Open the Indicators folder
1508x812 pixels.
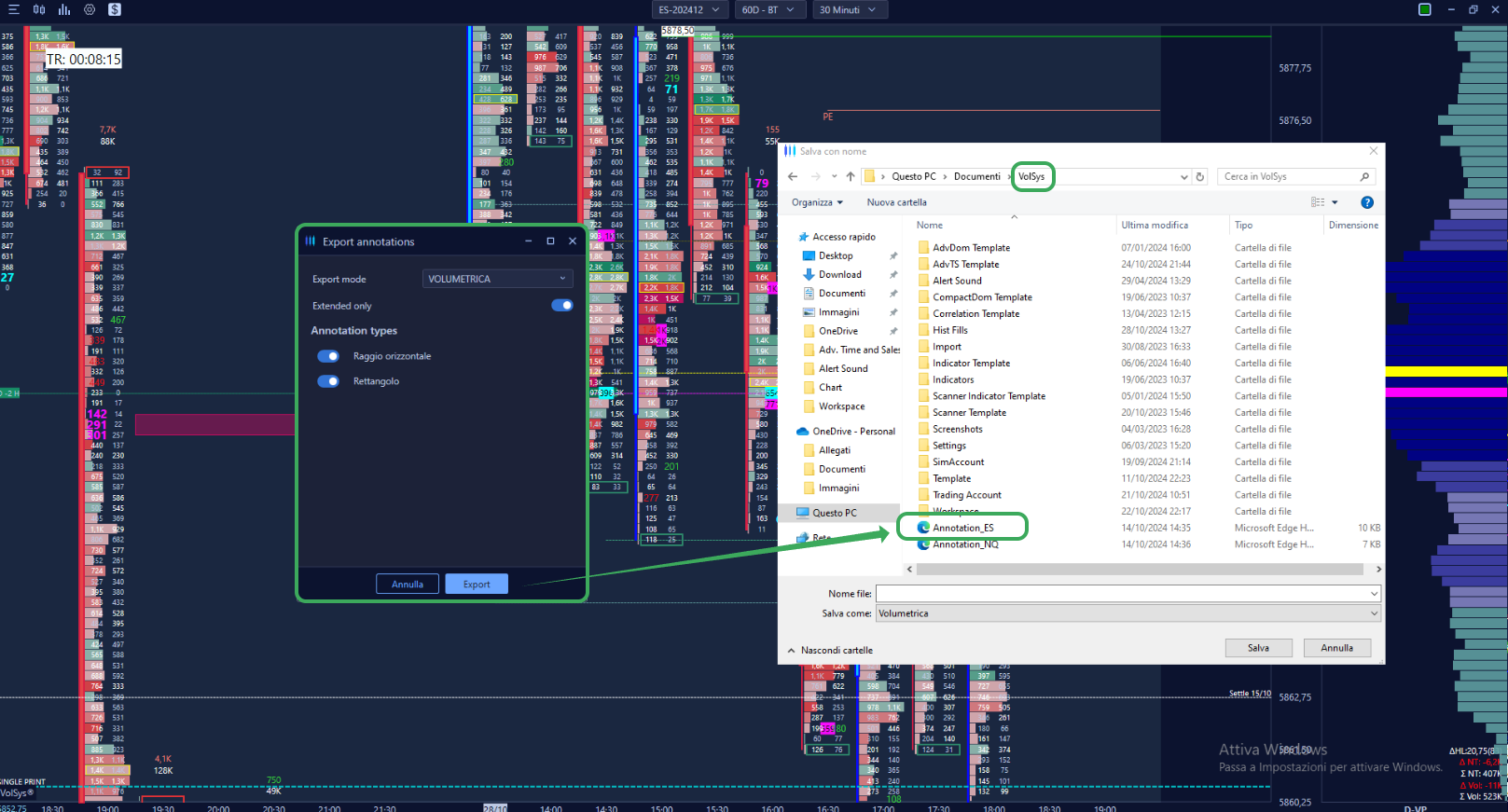pyautogui.click(x=952, y=379)
